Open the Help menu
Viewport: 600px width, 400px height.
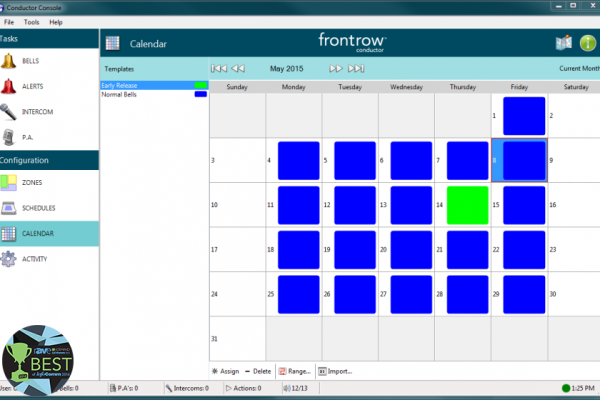pyautogui.click(x=56, y=22)
